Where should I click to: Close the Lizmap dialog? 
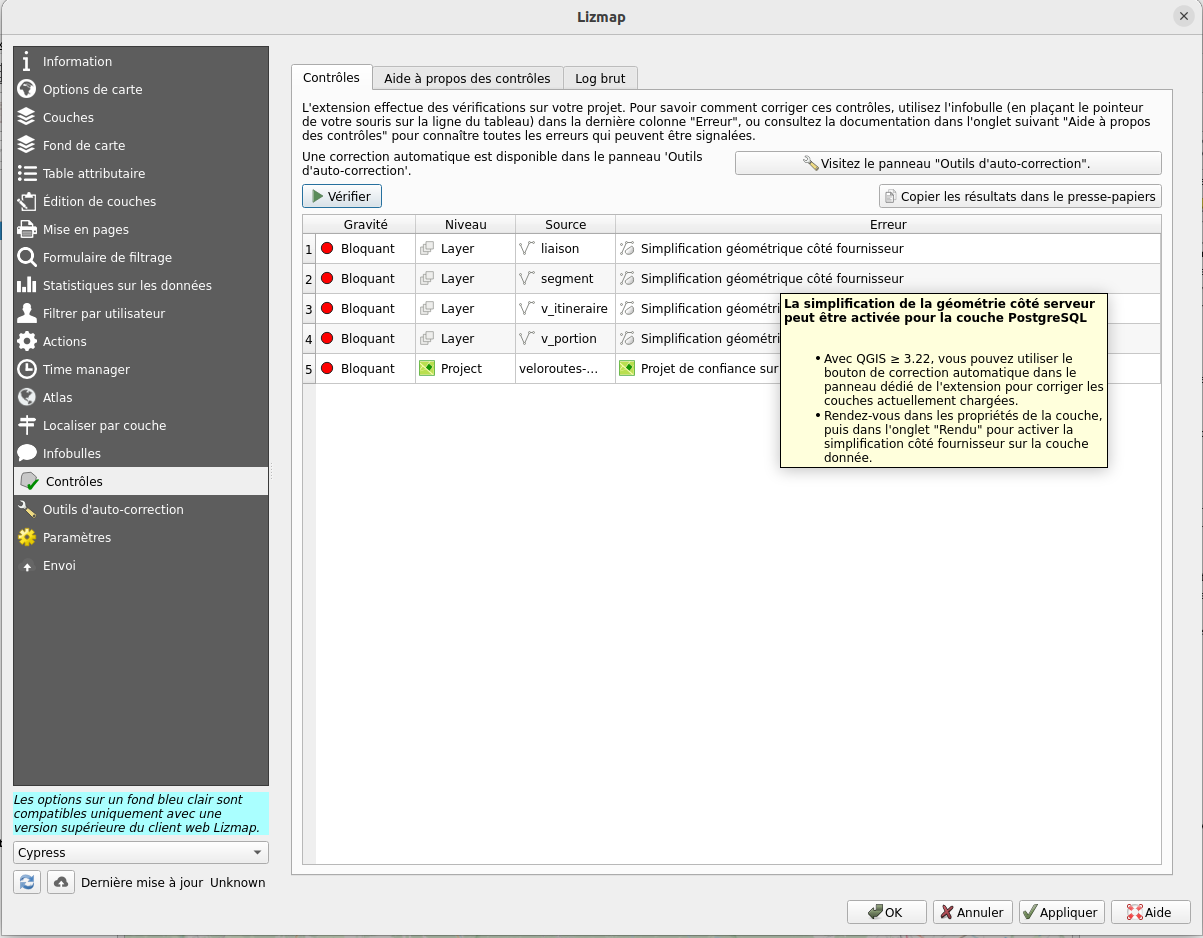(x=1183, y=16)
